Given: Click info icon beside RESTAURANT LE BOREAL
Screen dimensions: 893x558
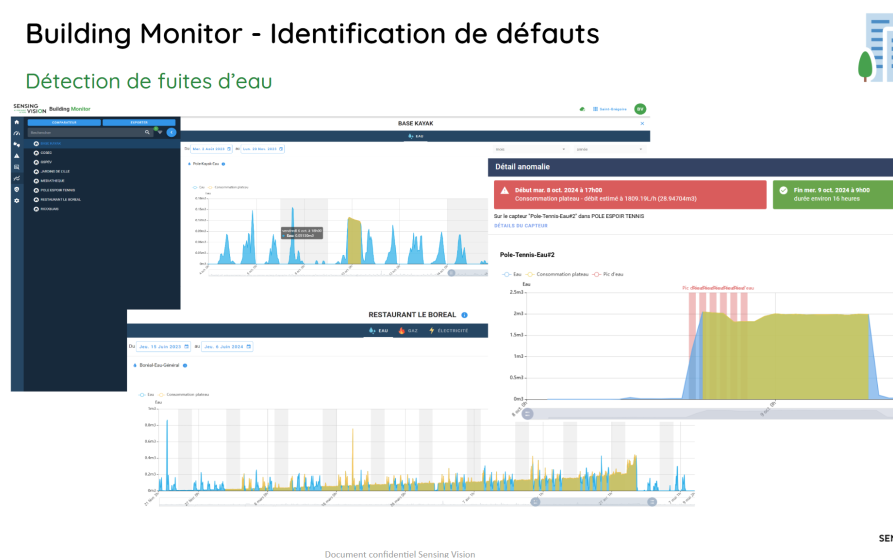Looking at the screenshot, I should pos(464,315).
